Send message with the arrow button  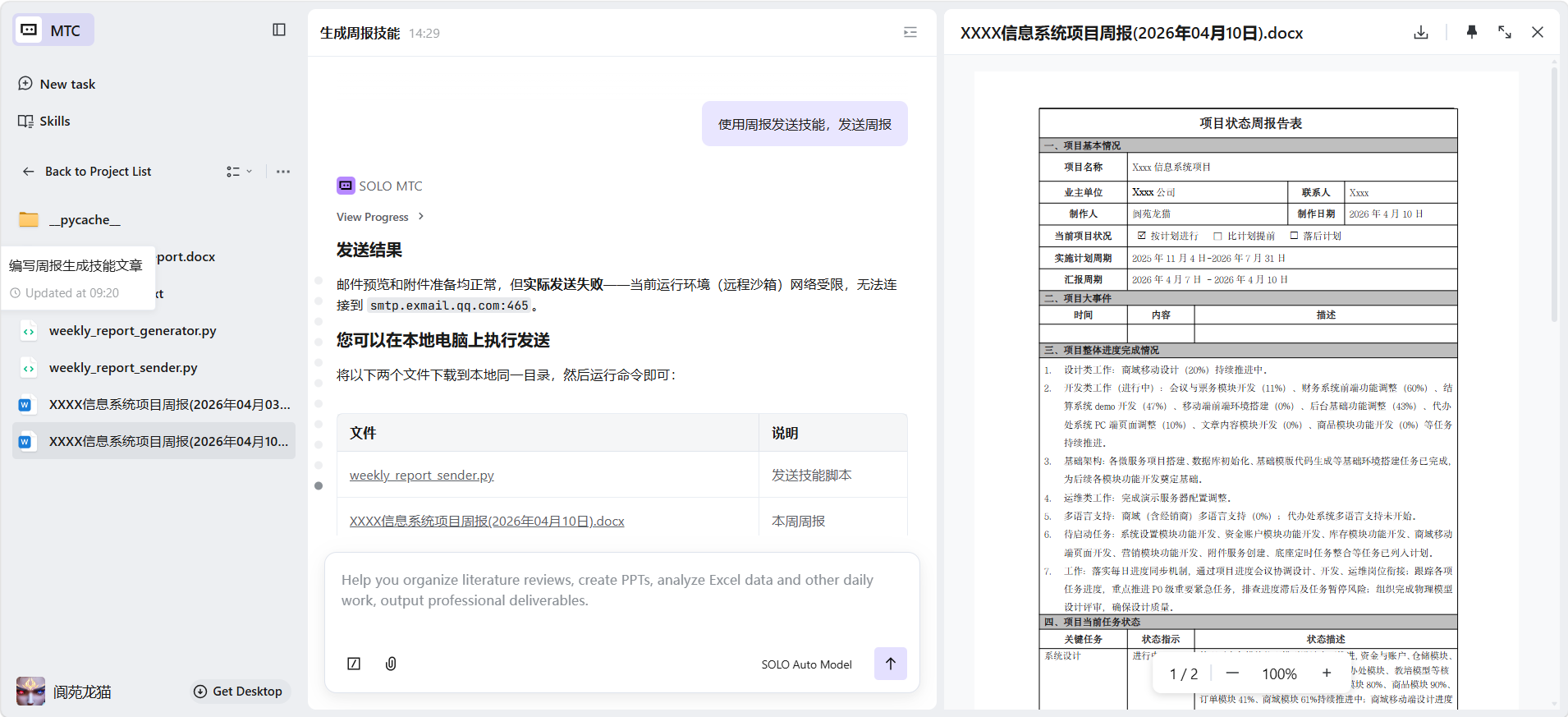pyautogui.click(x=890, y=664)
